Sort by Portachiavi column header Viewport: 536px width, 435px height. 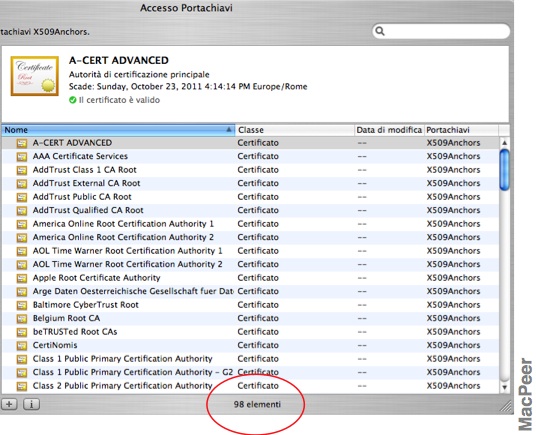point(461,130)
